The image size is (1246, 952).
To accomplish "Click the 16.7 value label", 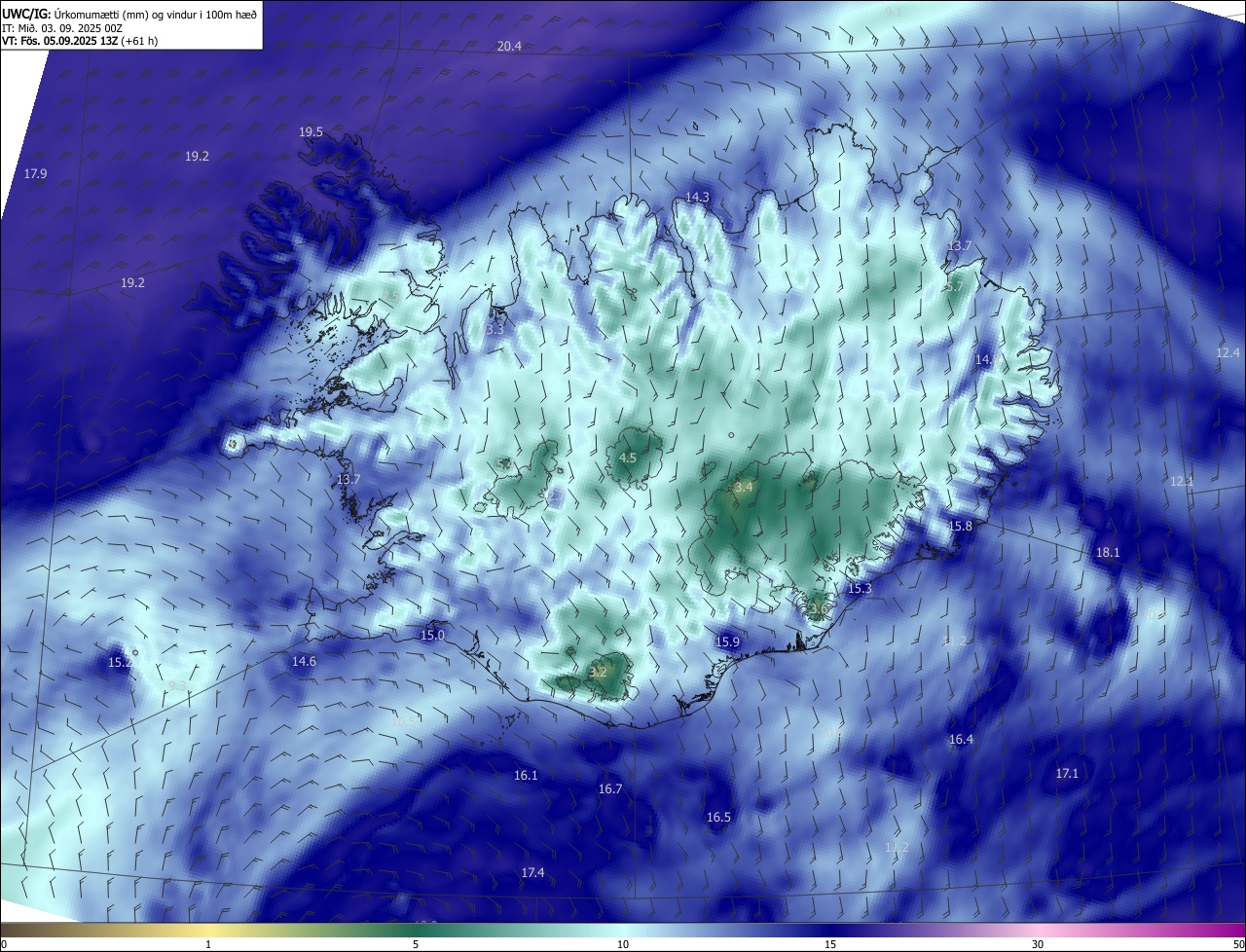I will tap(610, 789).
